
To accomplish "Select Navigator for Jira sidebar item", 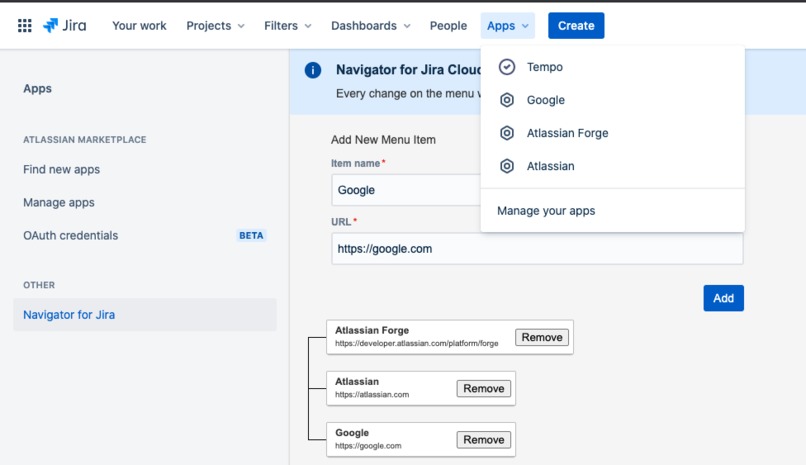I will click(145, 314).
